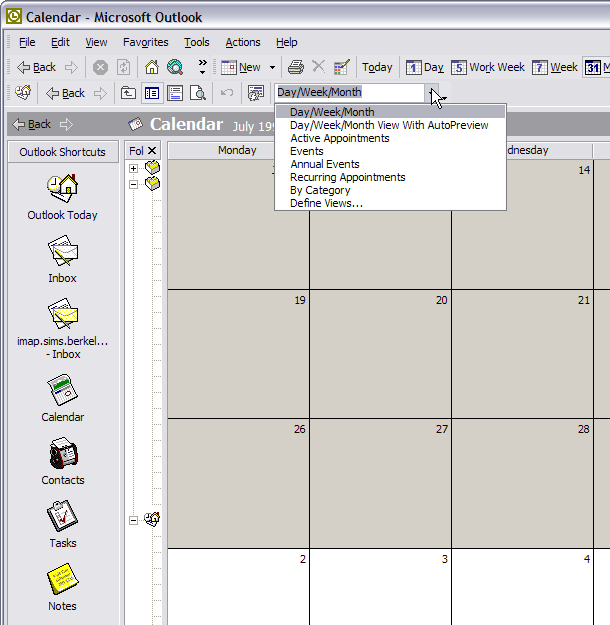Select Day/Week/Month from view list

click(391, 112)
